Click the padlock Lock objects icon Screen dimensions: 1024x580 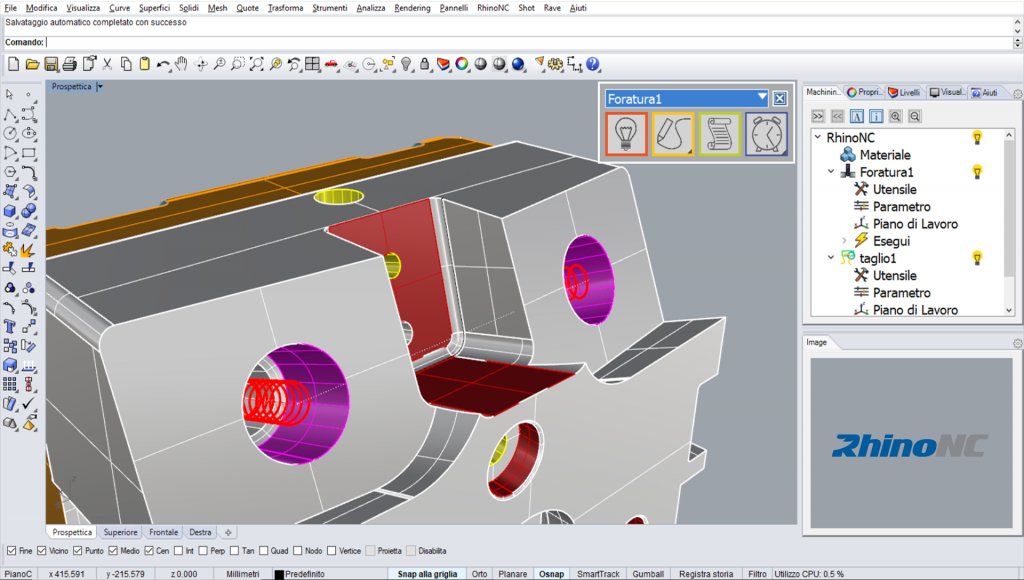point(425,64)
